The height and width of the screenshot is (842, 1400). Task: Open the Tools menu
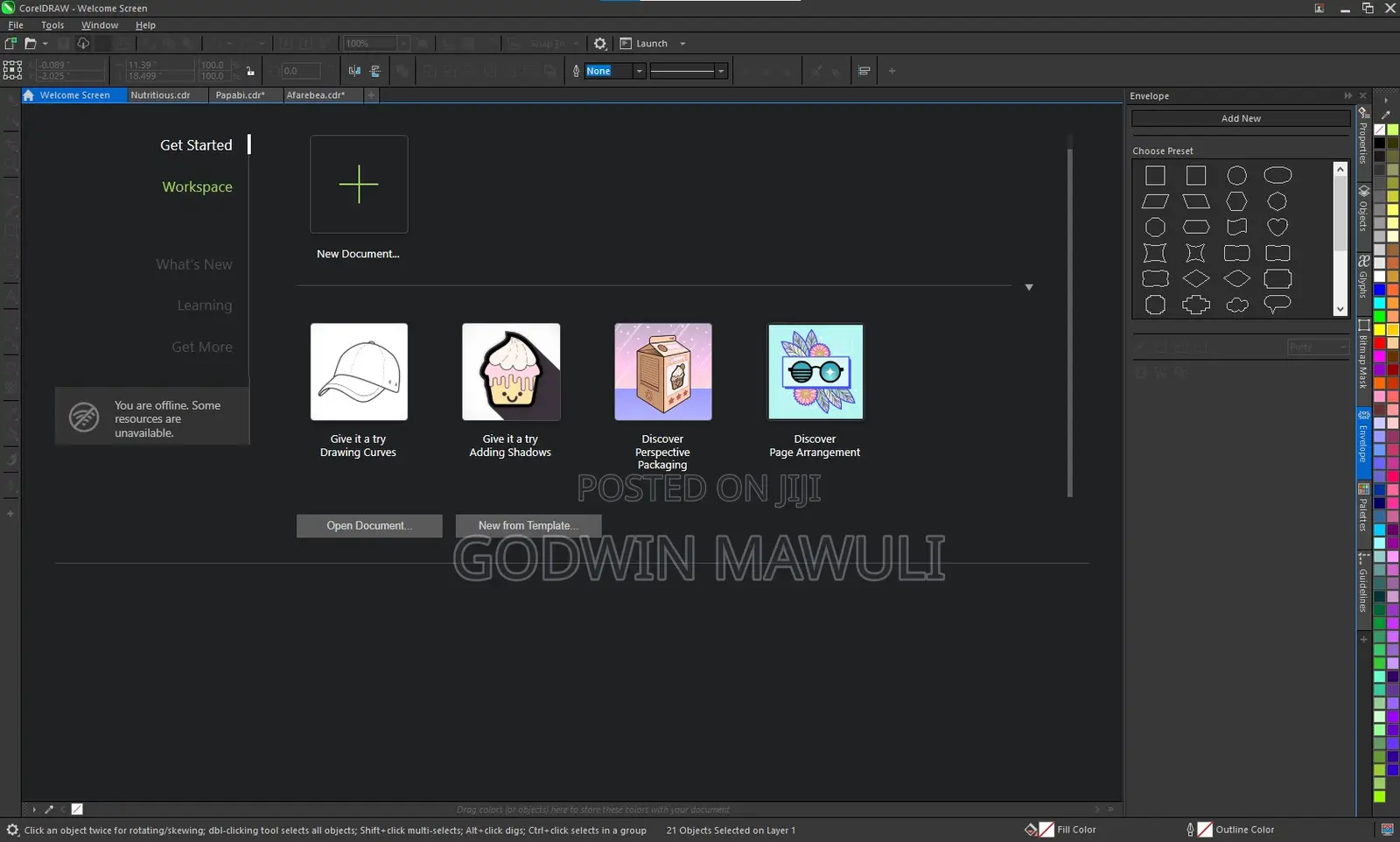[x=52, y=25]
